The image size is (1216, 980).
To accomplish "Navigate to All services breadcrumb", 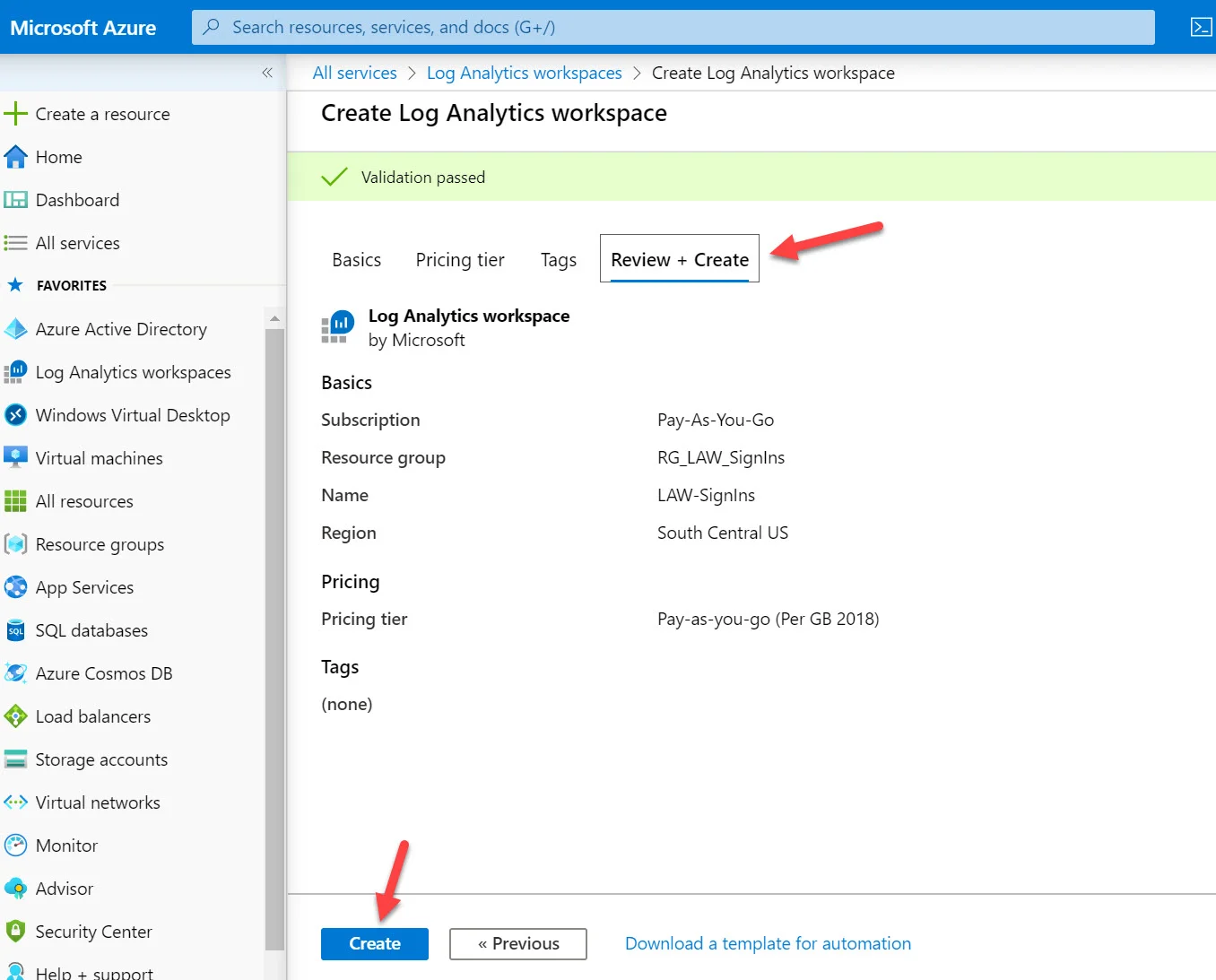I will click(x=355, y=73).
